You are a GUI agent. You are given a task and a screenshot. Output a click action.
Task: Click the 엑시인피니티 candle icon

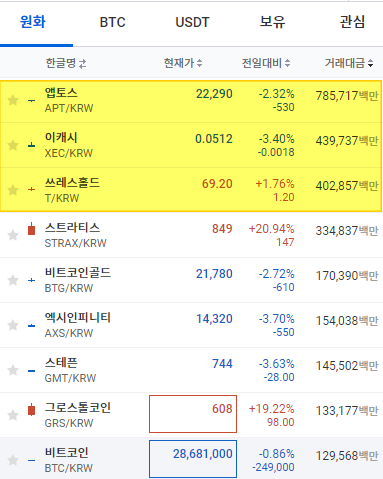32,325
